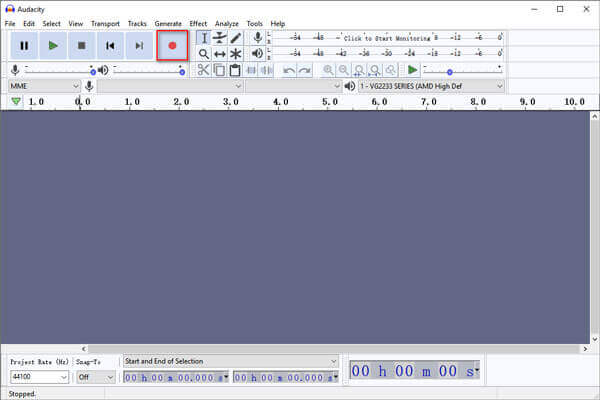Click the selection start time field
The height and width of the screenshot is (400, 600).
pos(176,377)
